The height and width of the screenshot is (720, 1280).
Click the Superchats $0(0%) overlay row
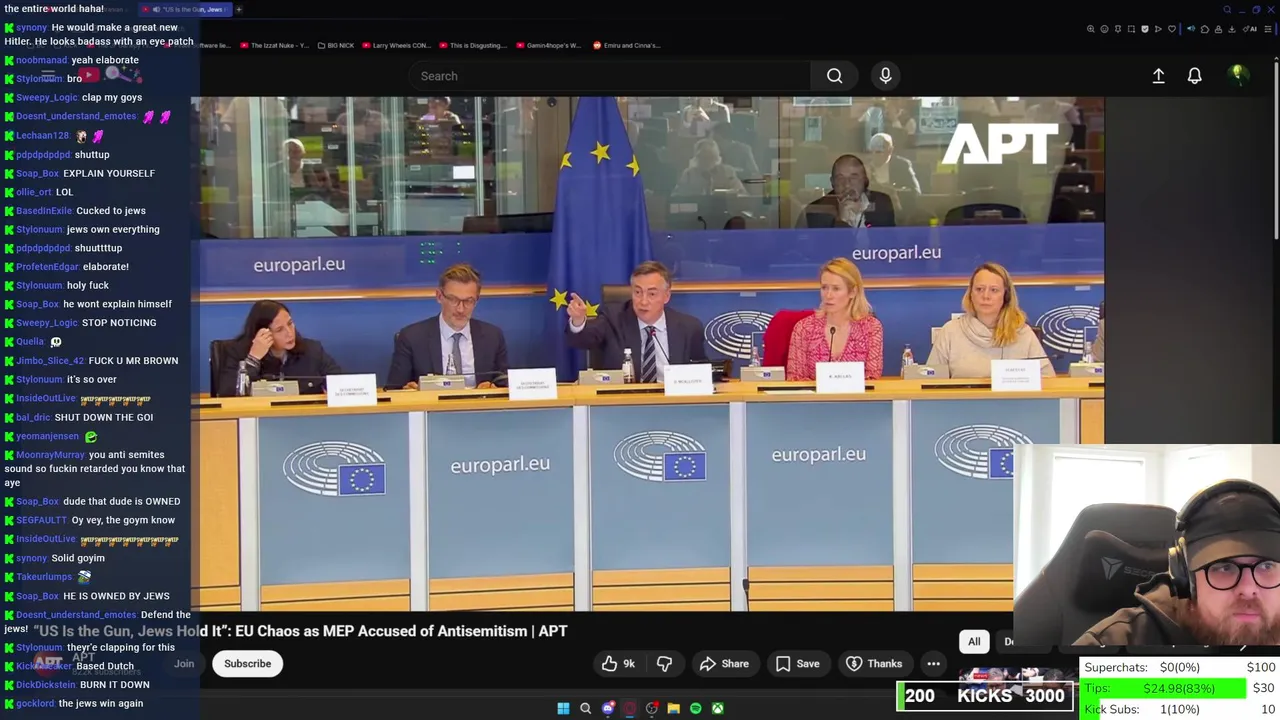tap(1180, 667)
